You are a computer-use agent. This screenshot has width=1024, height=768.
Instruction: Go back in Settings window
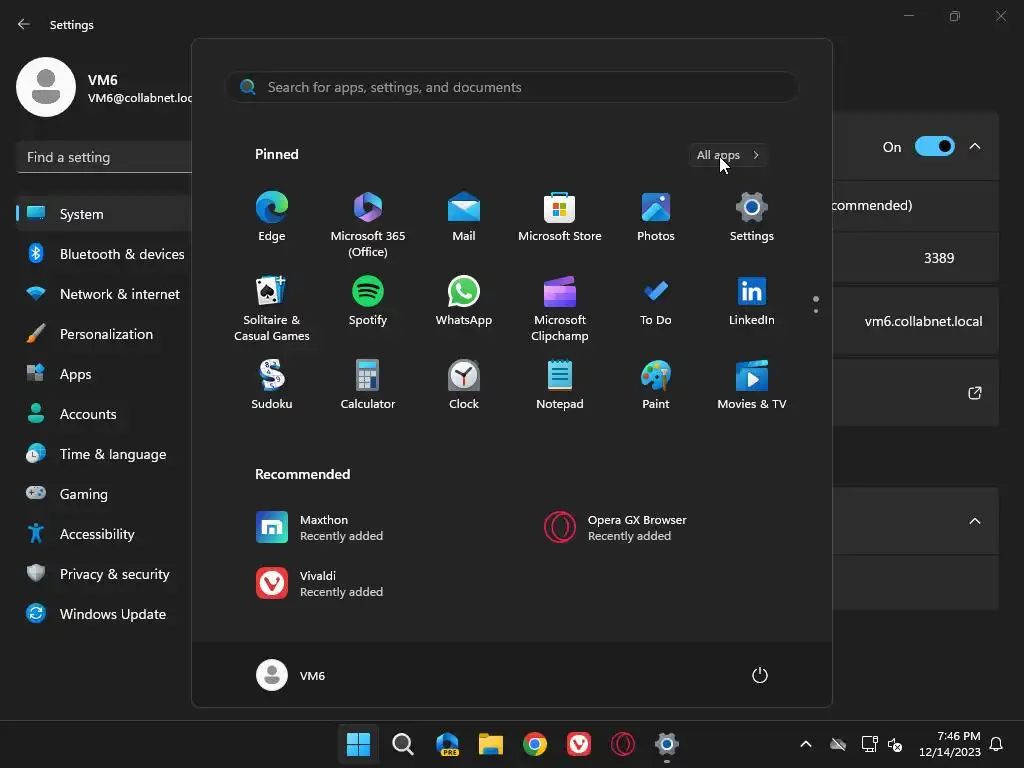[24, 24]
